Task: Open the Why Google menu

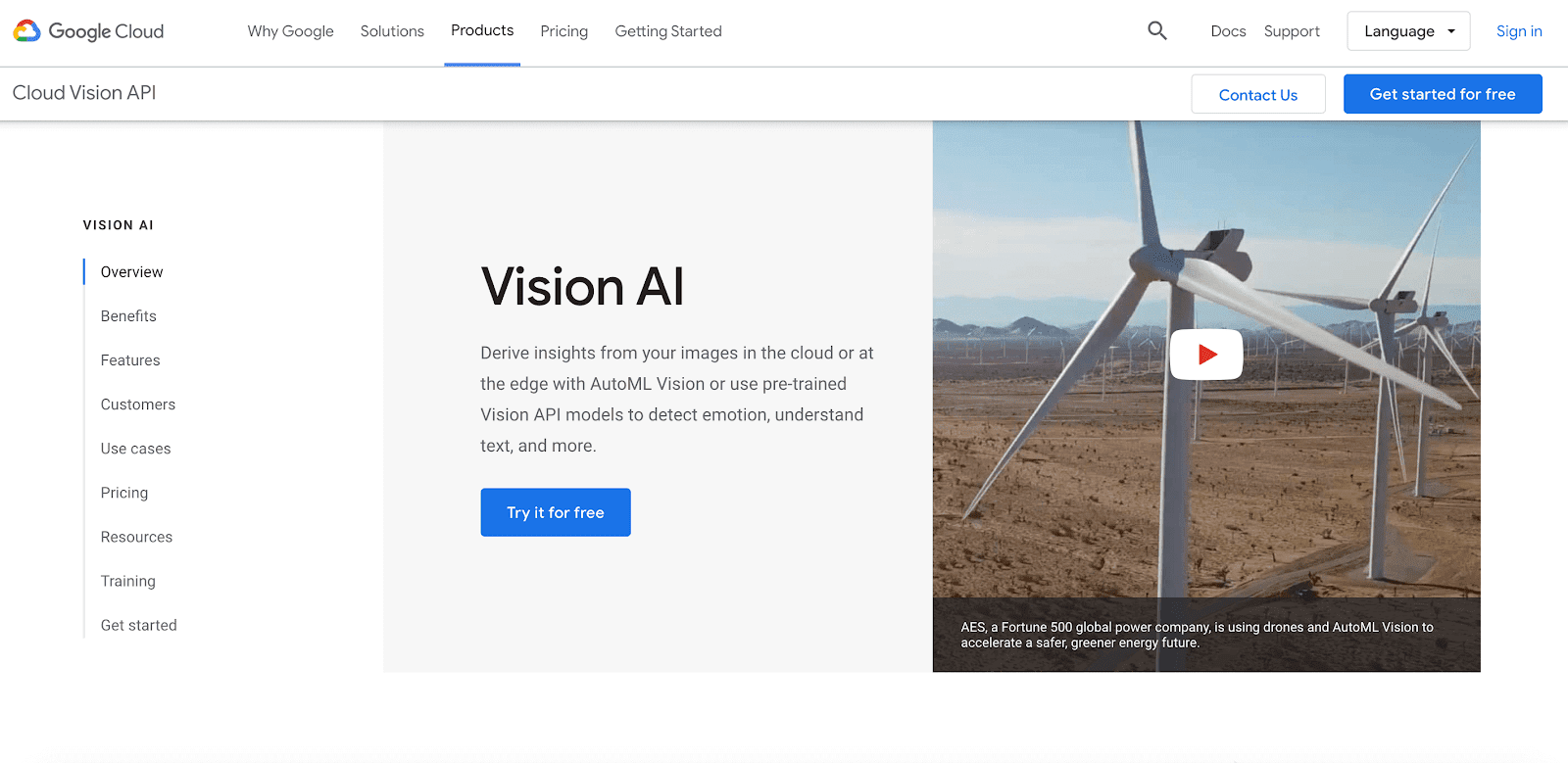Action: coord(290,31)
